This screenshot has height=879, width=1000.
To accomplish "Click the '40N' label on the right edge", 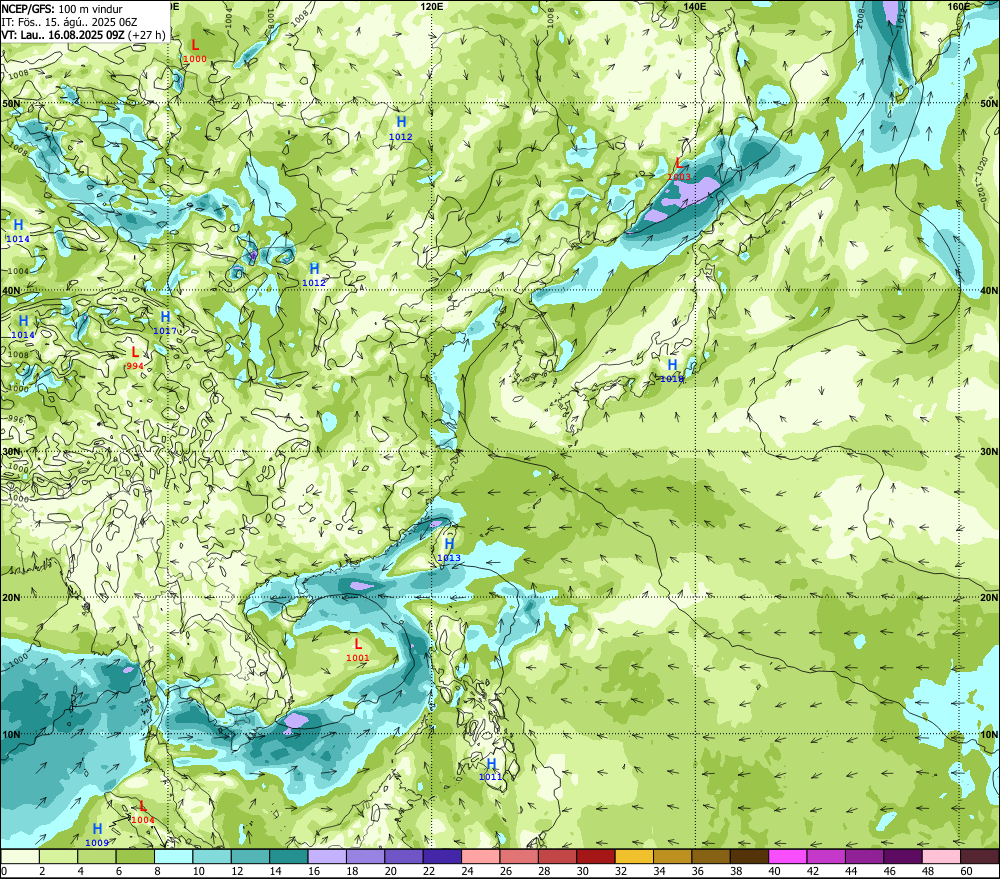I will pyautogui.click(x=989, y=291).
